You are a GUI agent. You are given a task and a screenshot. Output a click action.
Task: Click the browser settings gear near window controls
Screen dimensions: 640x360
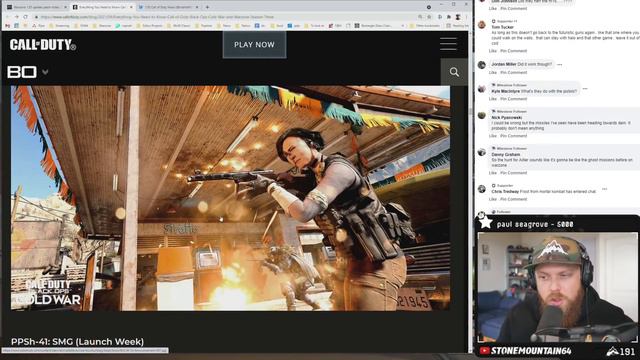(429, 7)
